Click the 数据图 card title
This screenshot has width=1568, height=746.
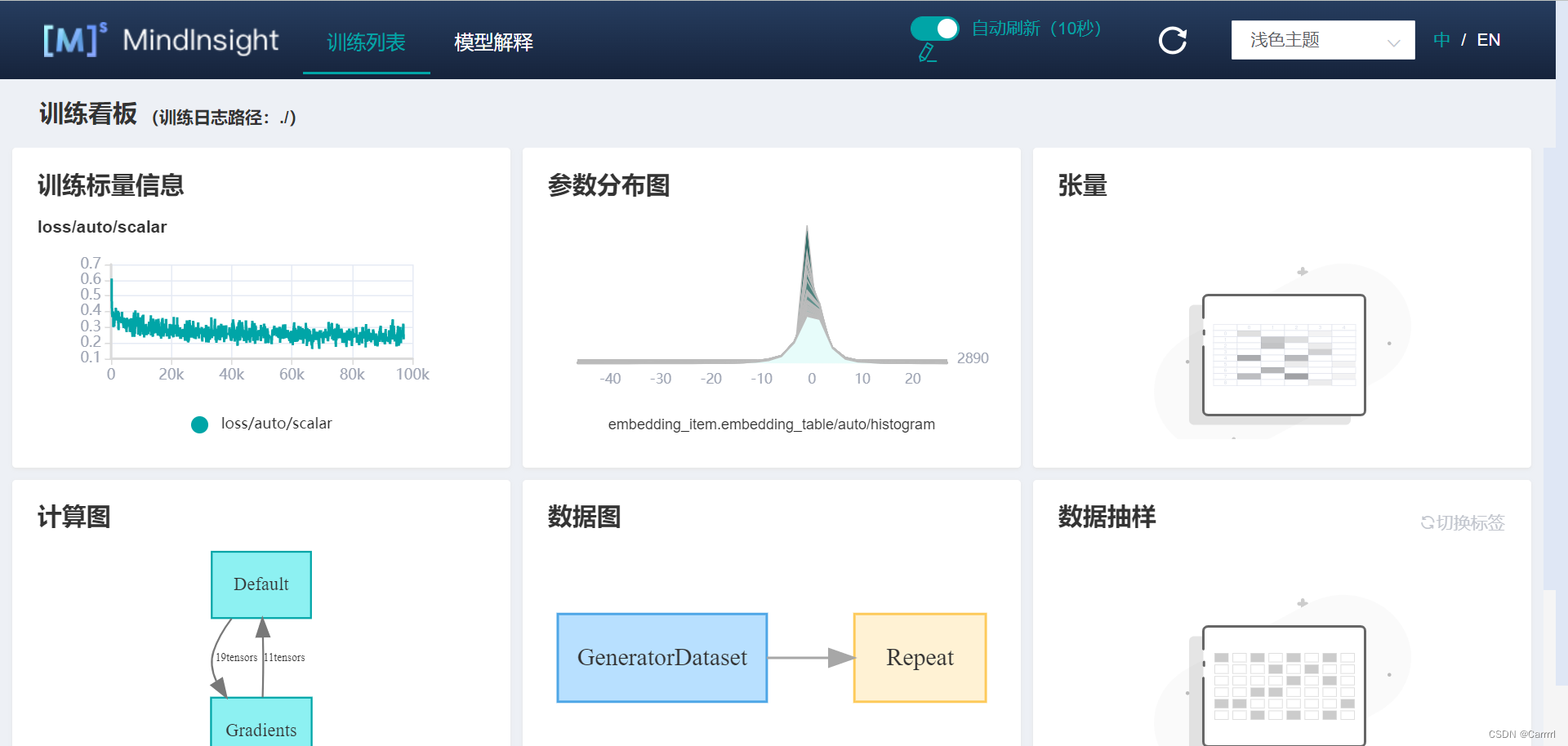[585, 517]
